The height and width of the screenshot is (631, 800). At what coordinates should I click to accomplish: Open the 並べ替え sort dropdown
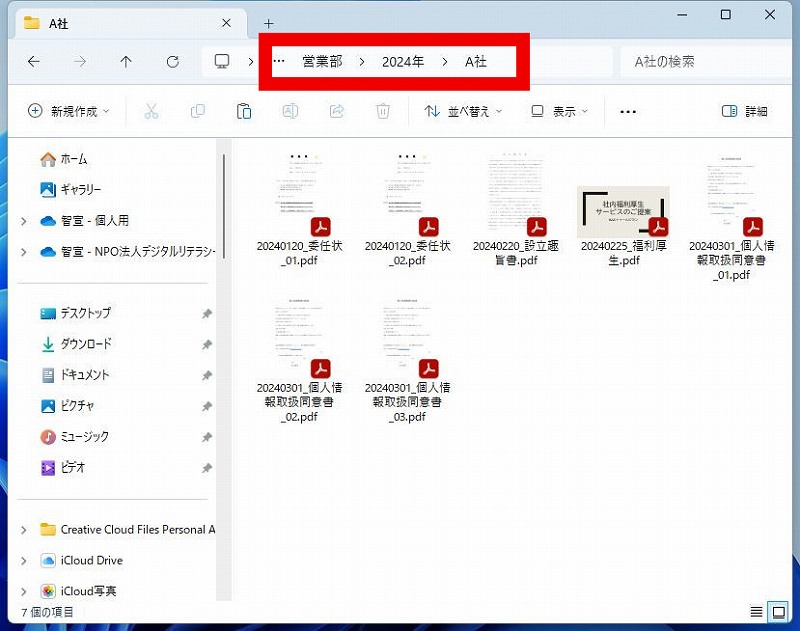click(463, 111)
